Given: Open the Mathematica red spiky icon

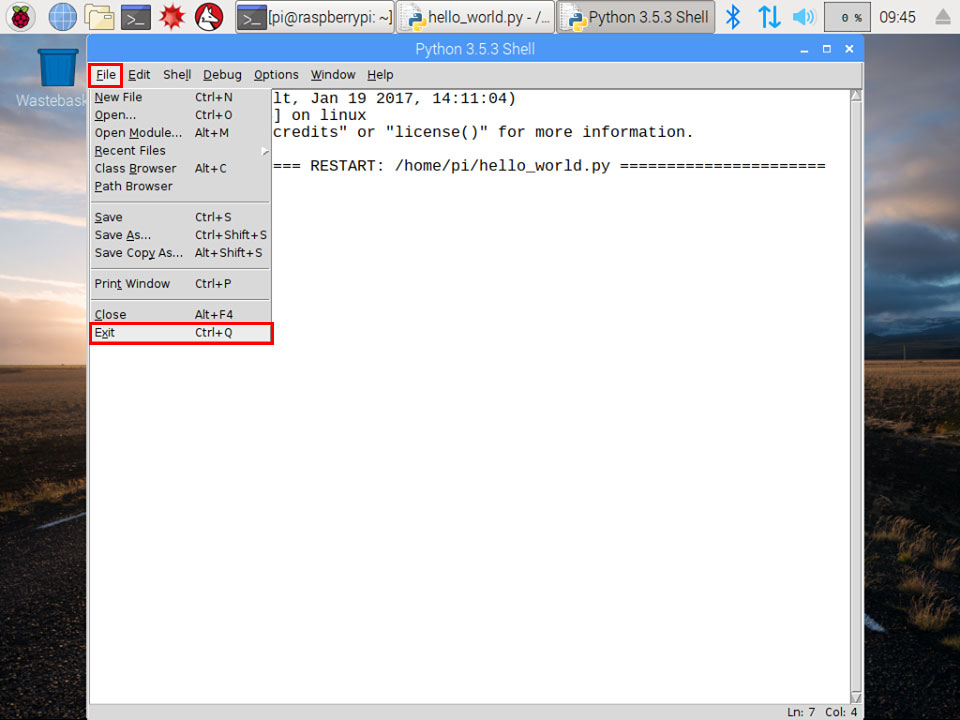Looking at the screenshot, I should [172, 17].
